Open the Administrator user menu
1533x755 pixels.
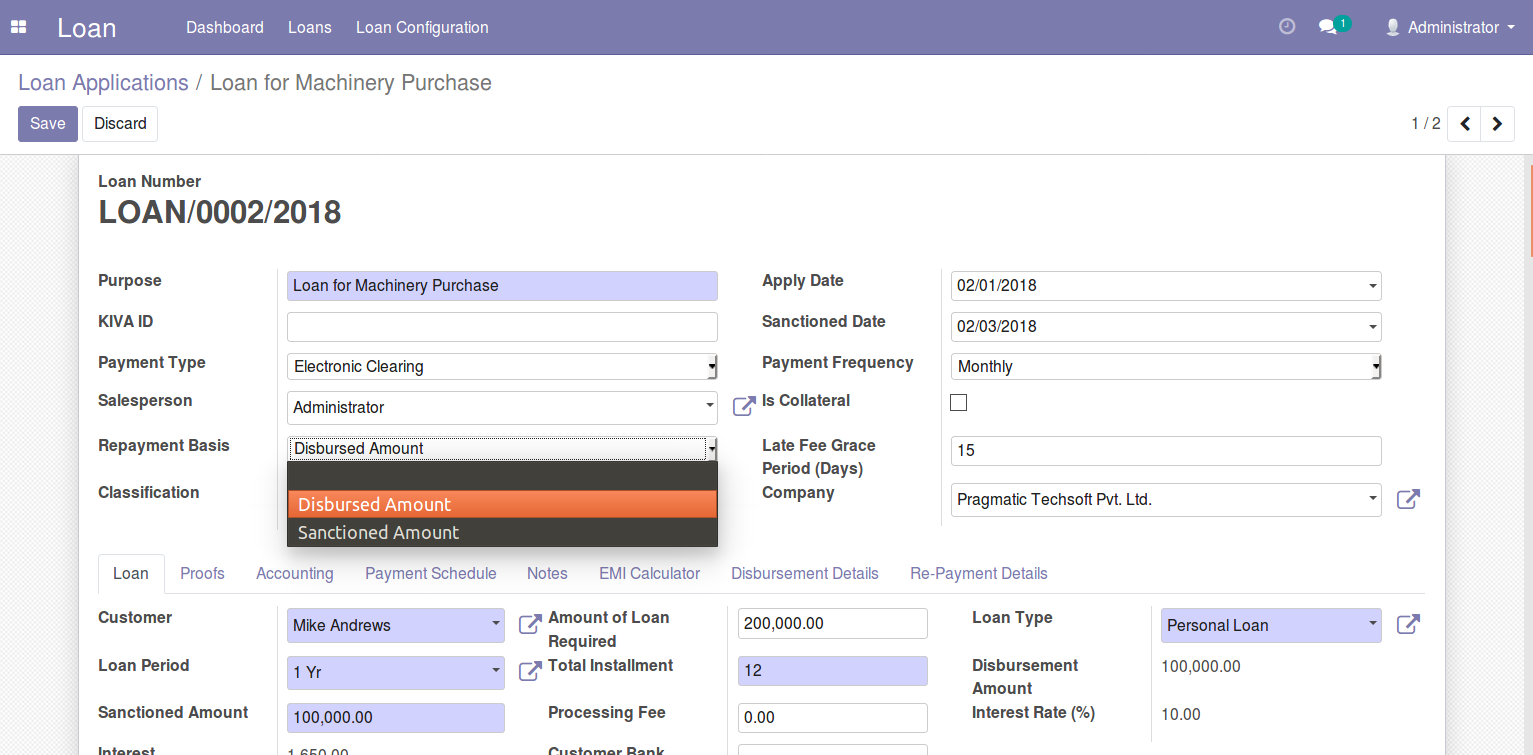1450,27
